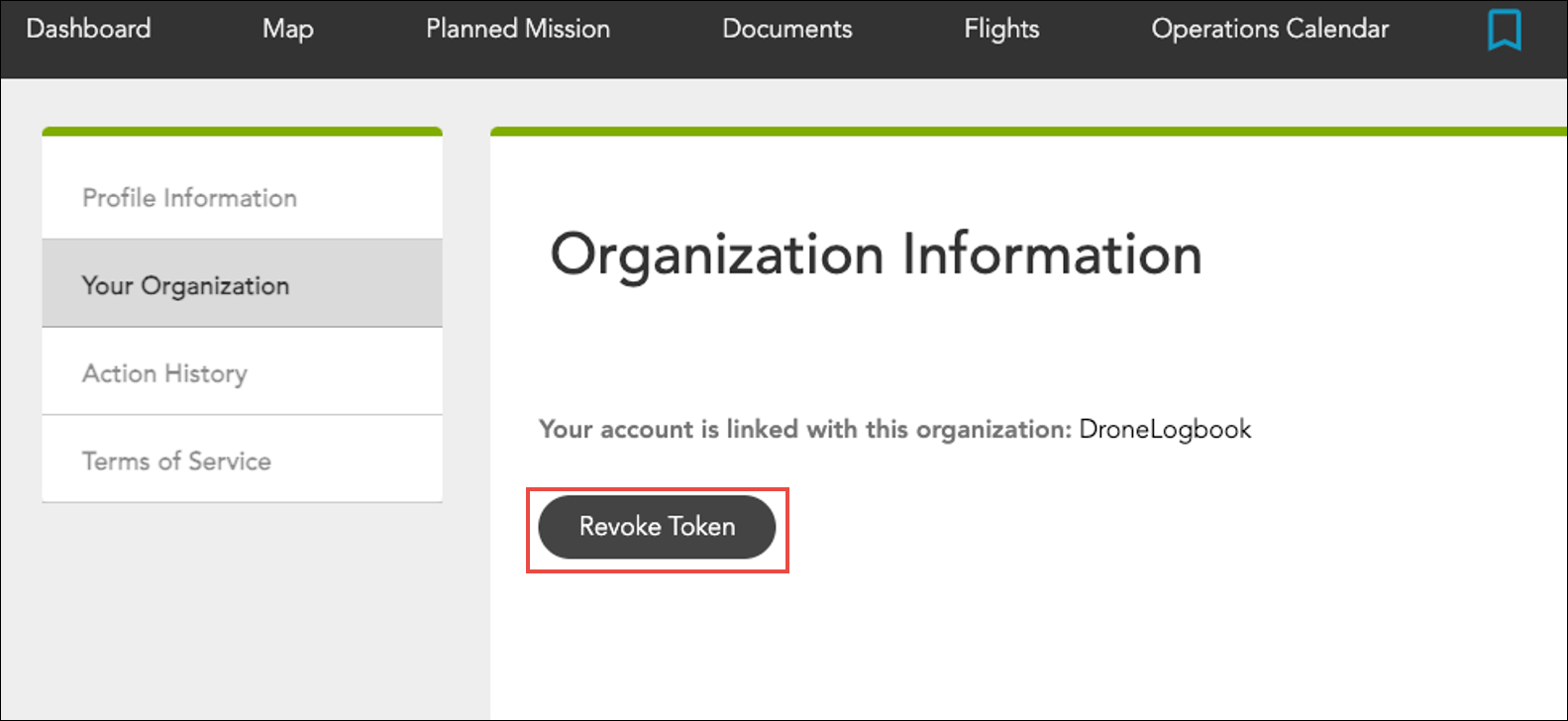
Task: Open the Dashboard page
Action: [x=88, y=29]
